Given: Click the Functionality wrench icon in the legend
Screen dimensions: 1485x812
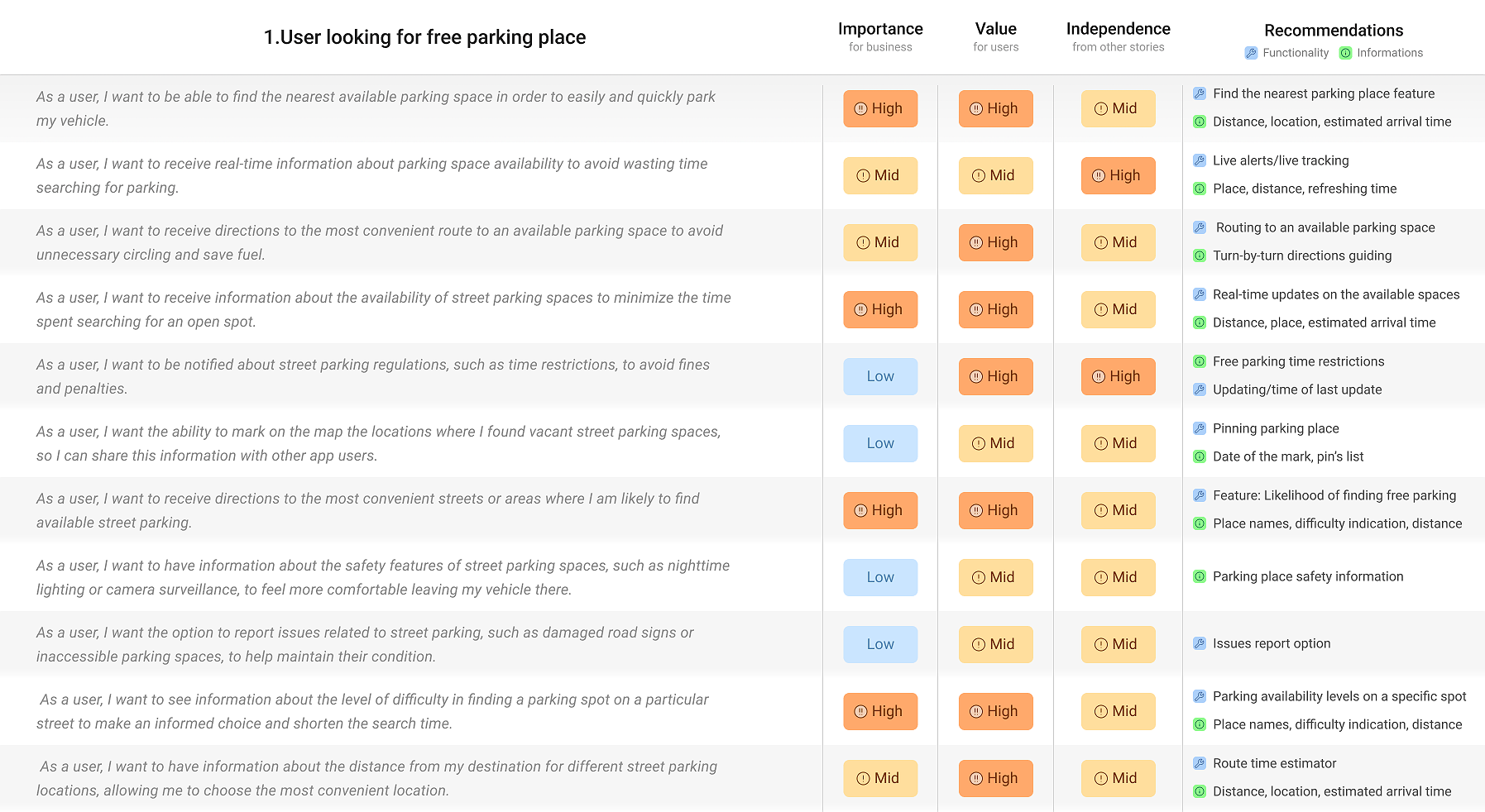Looking at the screenshot, I should click(1251, 53).
